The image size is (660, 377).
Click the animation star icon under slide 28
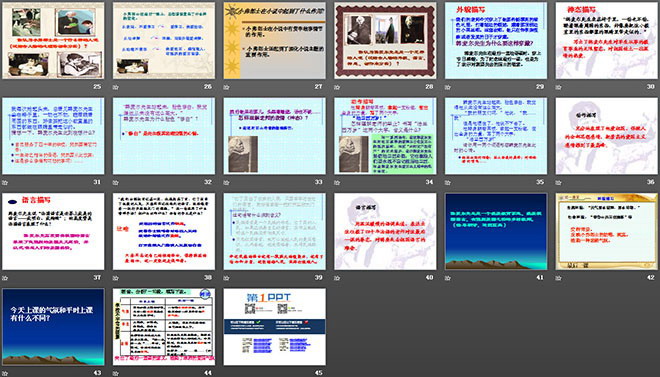point(337,87)
